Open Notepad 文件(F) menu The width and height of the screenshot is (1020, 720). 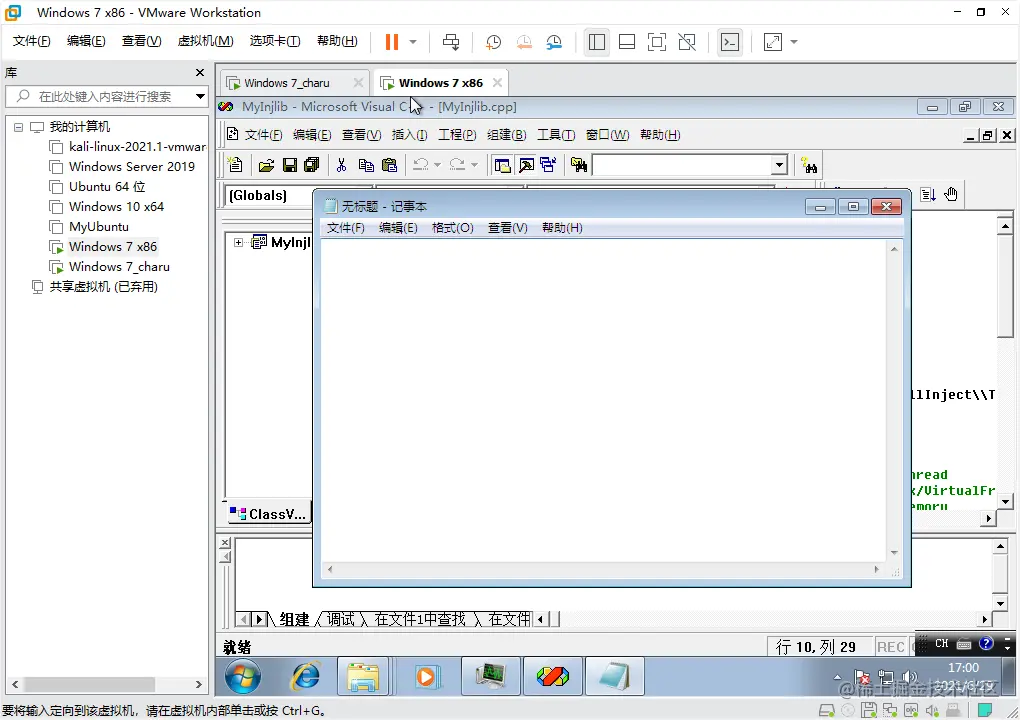345,228
